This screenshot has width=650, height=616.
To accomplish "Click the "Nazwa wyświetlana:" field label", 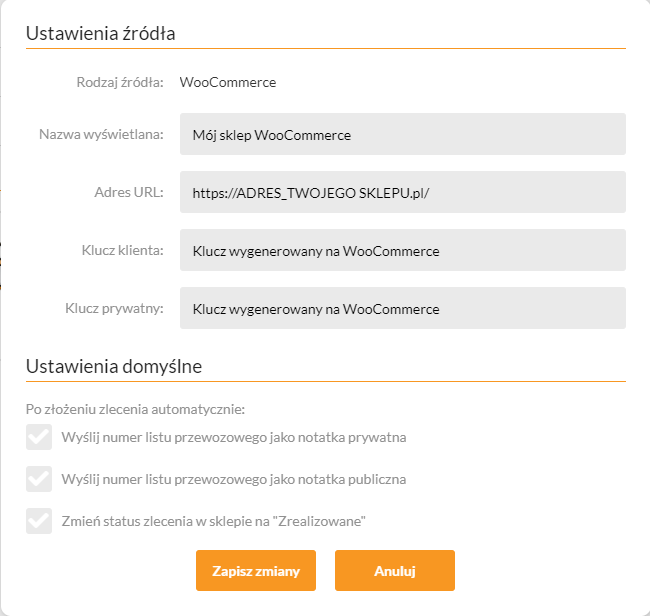I will pyautogui.click(x=101, y=134).
